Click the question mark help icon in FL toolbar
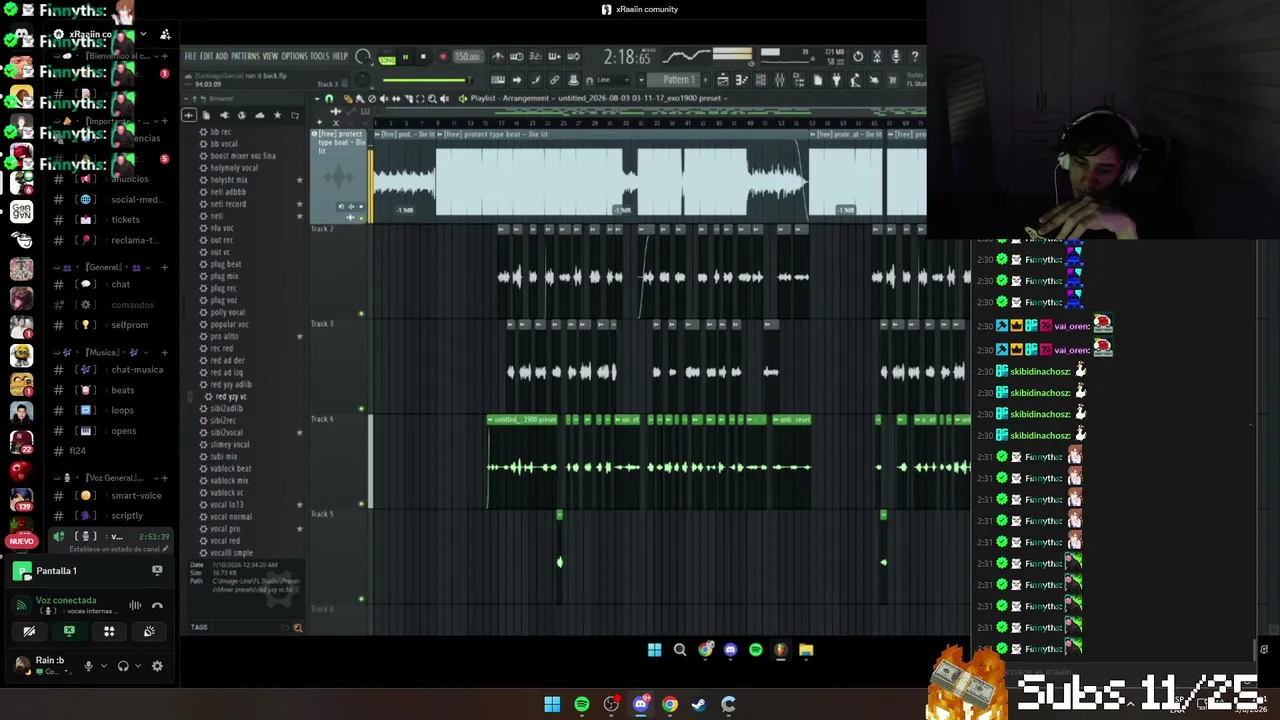Image resolution: width=1280 pixels, height=720 pixels. point(914,57)
